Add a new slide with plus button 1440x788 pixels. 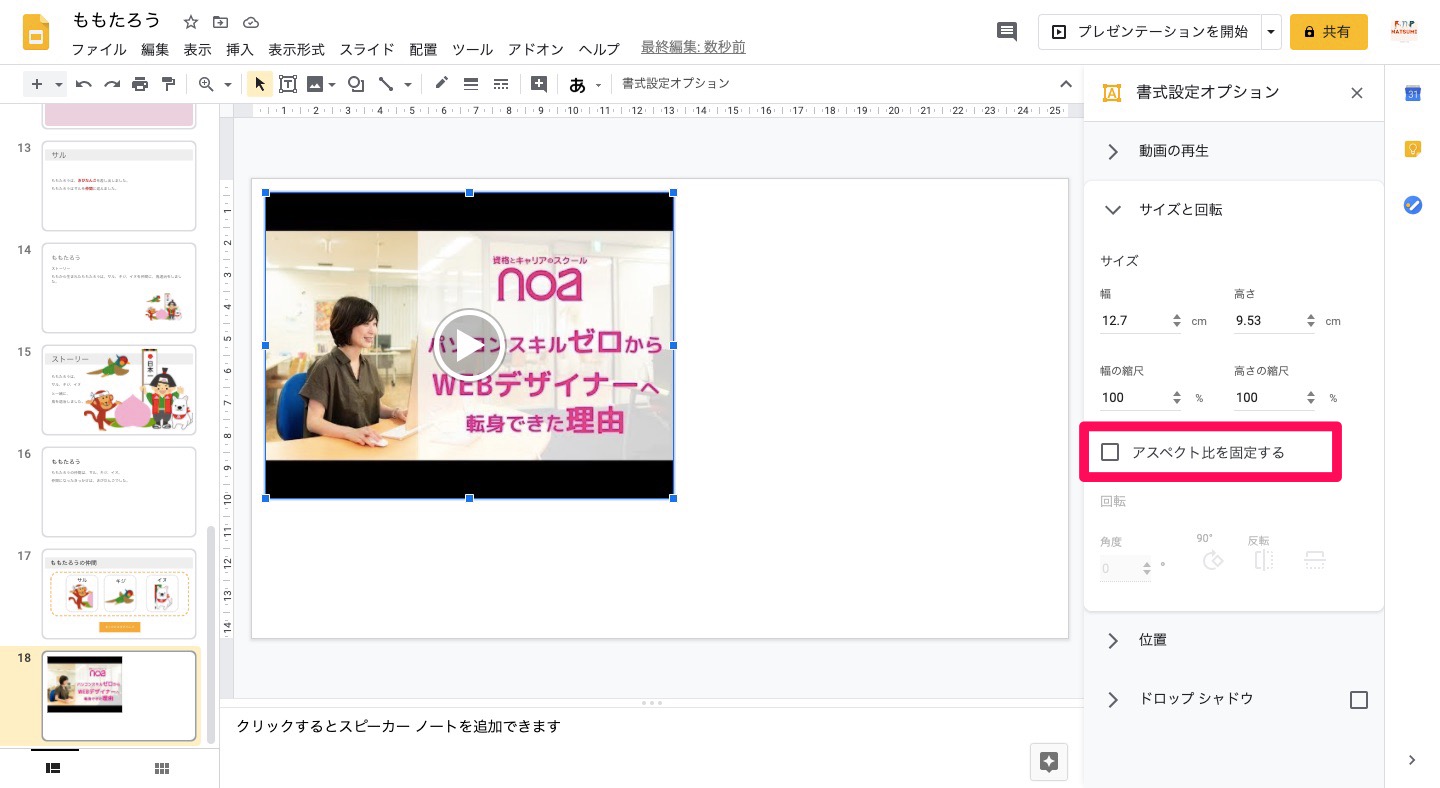[x=37, y=84]
